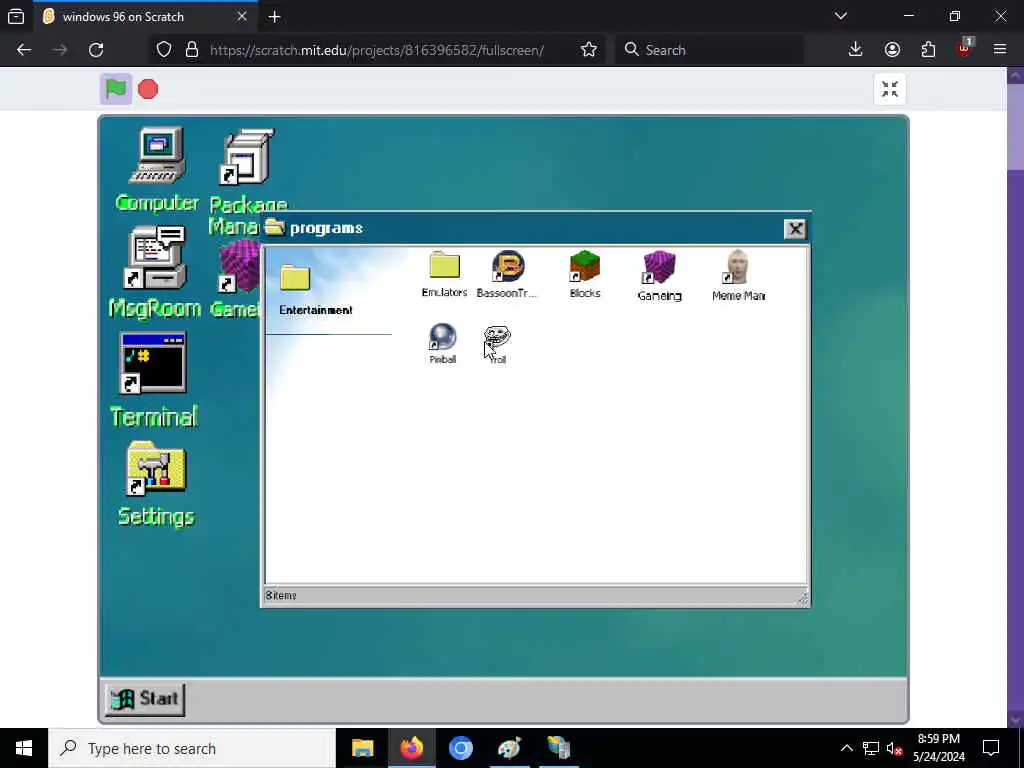
Task: Open the Firefox hamburger menu
Action: [1000, 50]
